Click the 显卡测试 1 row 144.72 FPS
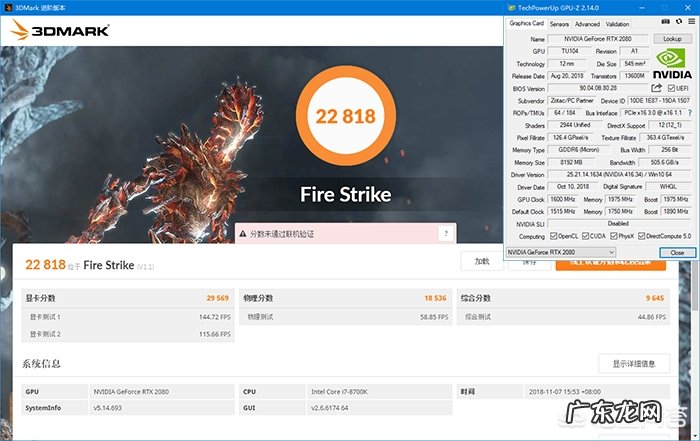700x441 pixels. click(127, 317)
